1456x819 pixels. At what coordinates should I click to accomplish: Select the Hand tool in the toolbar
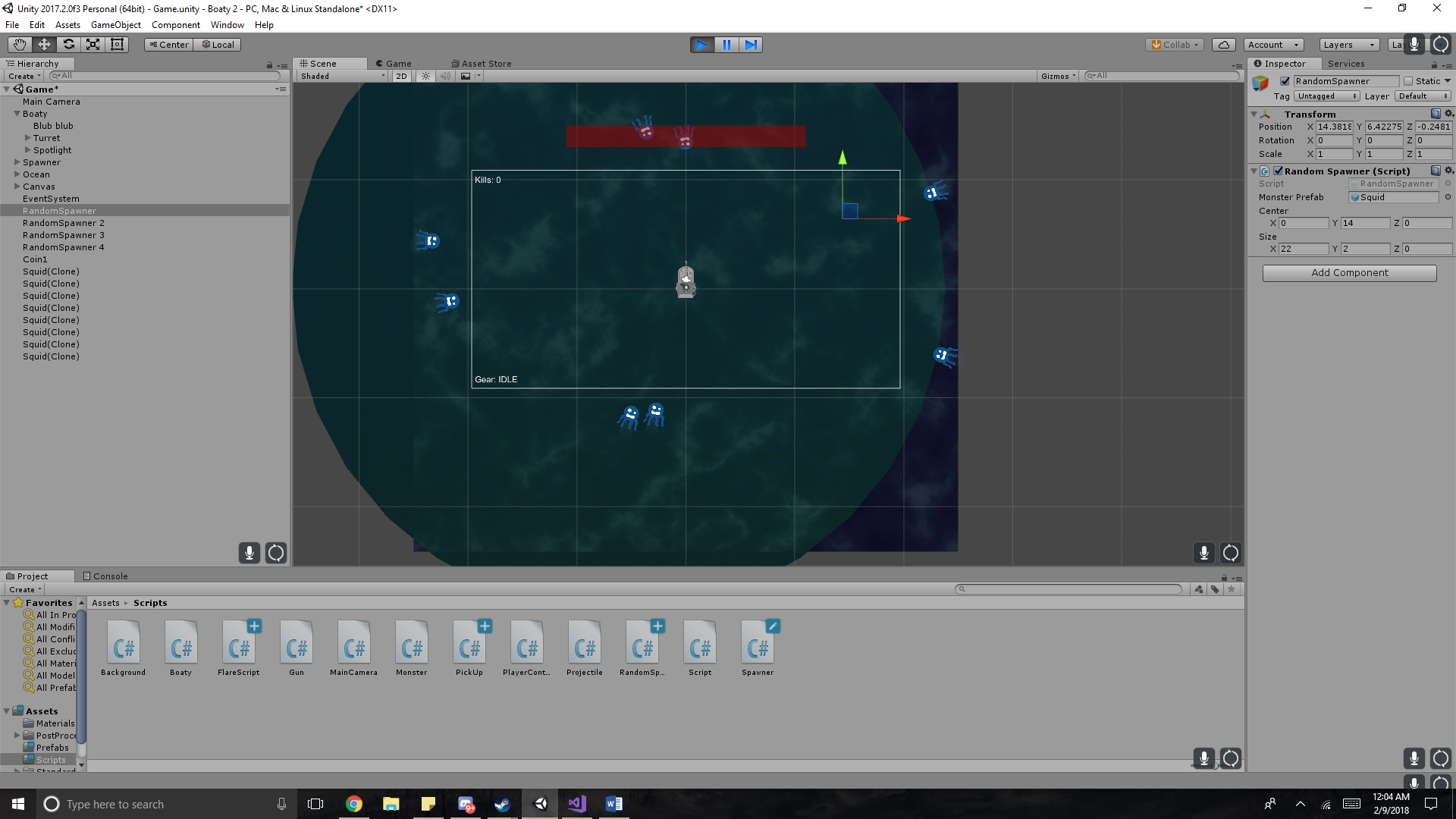click(20, 45)
